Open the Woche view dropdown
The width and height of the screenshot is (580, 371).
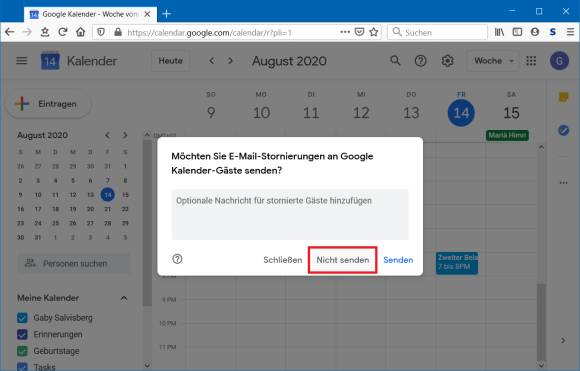pos(493,61)
